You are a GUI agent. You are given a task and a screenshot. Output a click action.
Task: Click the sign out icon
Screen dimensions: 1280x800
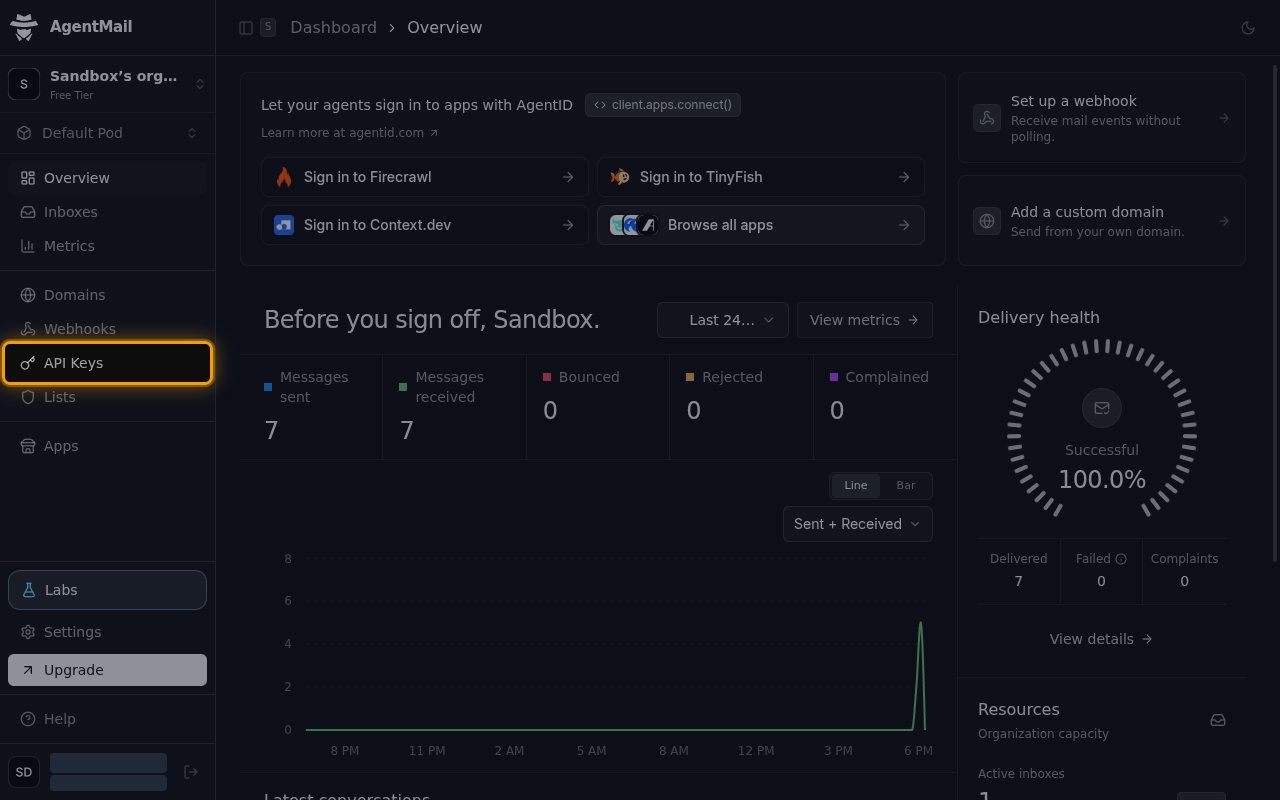(191, 772)
